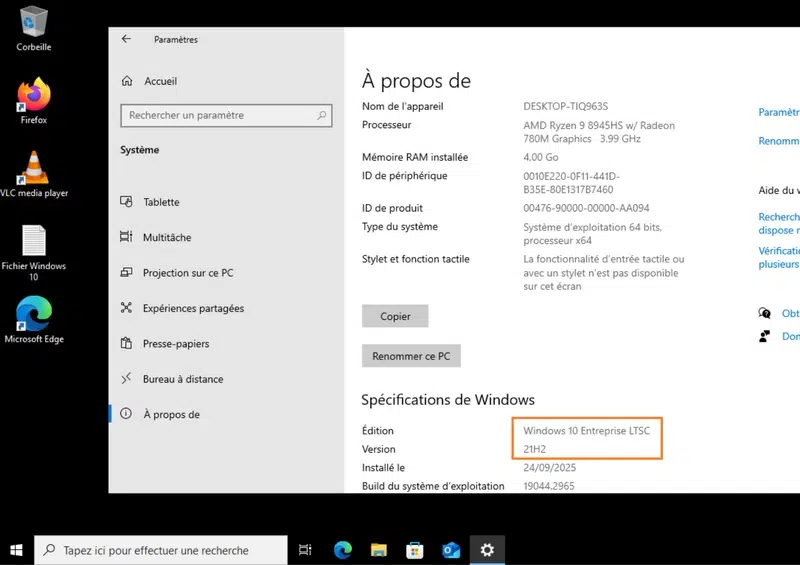The image size is (800, 565).
Task: Click the Windows 10 Entreprise LTSC edition
Action: [x=587, y=431]
